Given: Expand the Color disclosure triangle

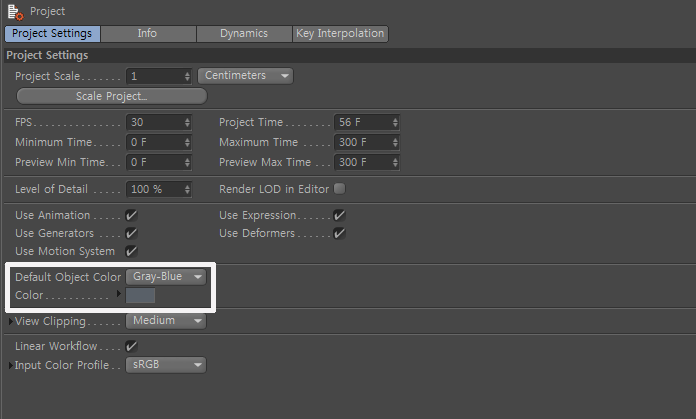Looking at the screenshot, I should pos(119,294).
